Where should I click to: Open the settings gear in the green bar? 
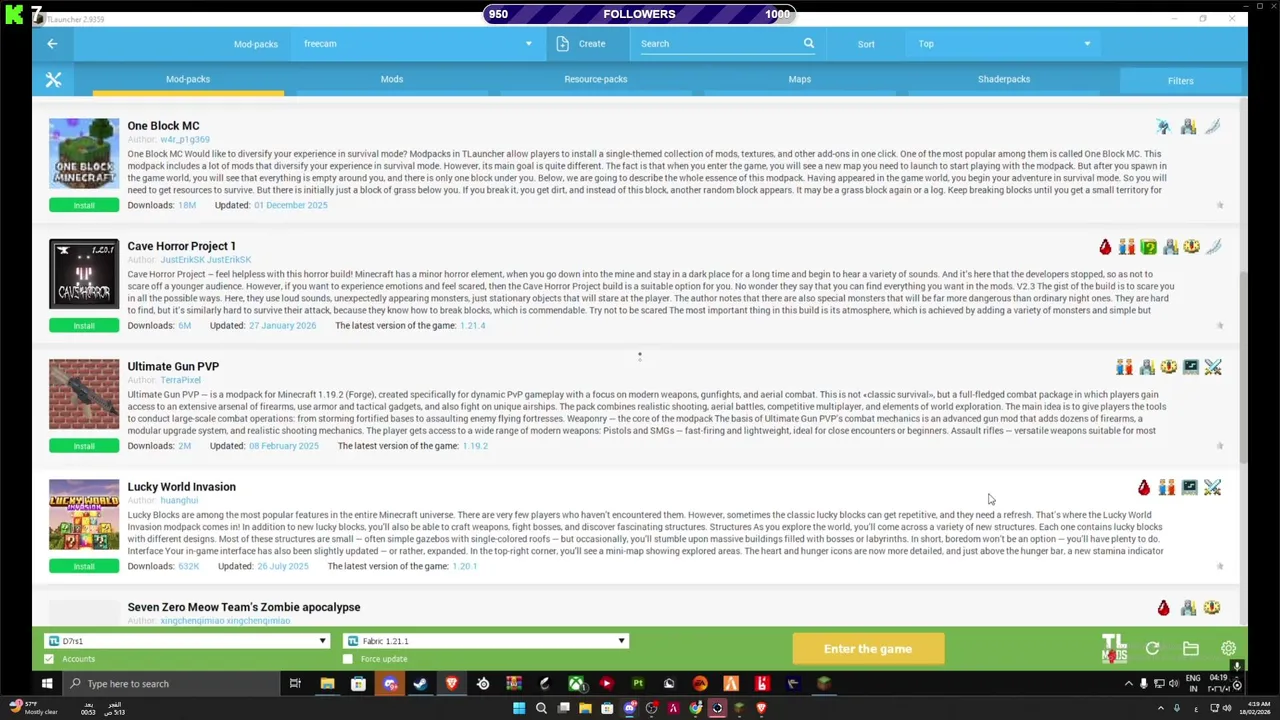tap(1228, 649)
